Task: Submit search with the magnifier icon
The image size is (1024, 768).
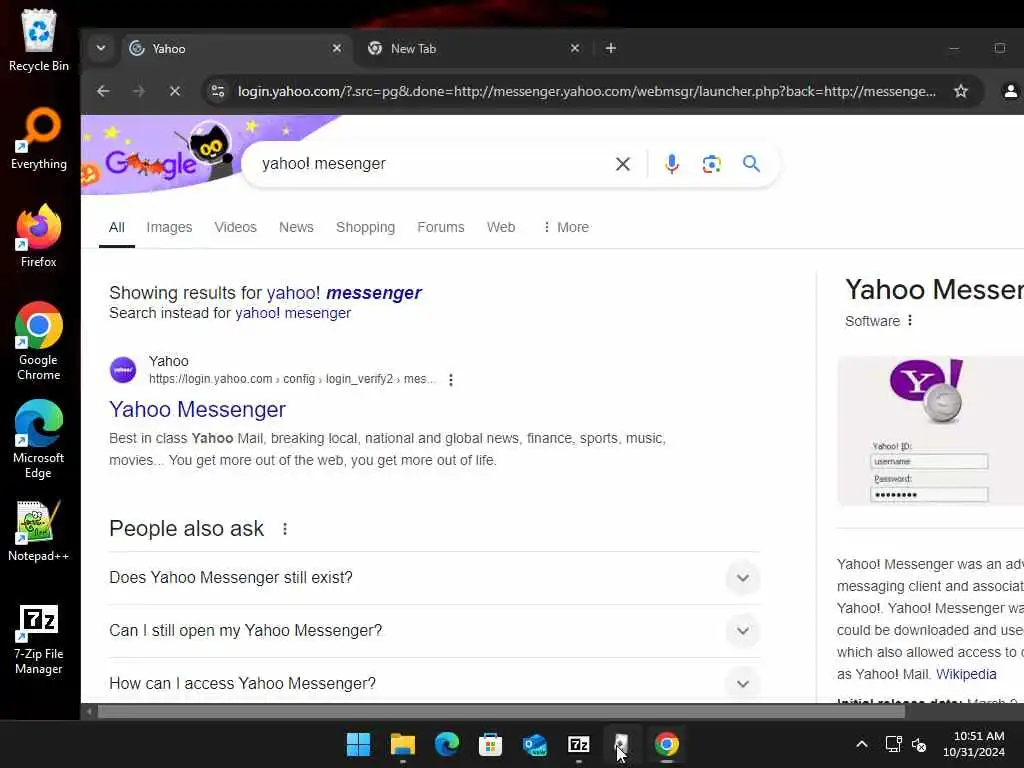Action: coord(751,164)
